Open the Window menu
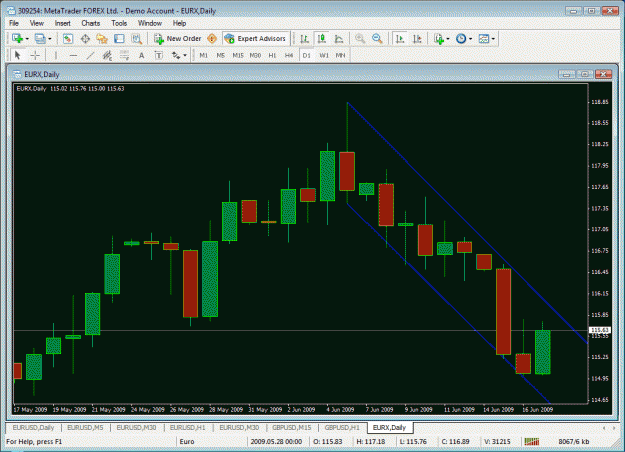 (150, 23)
